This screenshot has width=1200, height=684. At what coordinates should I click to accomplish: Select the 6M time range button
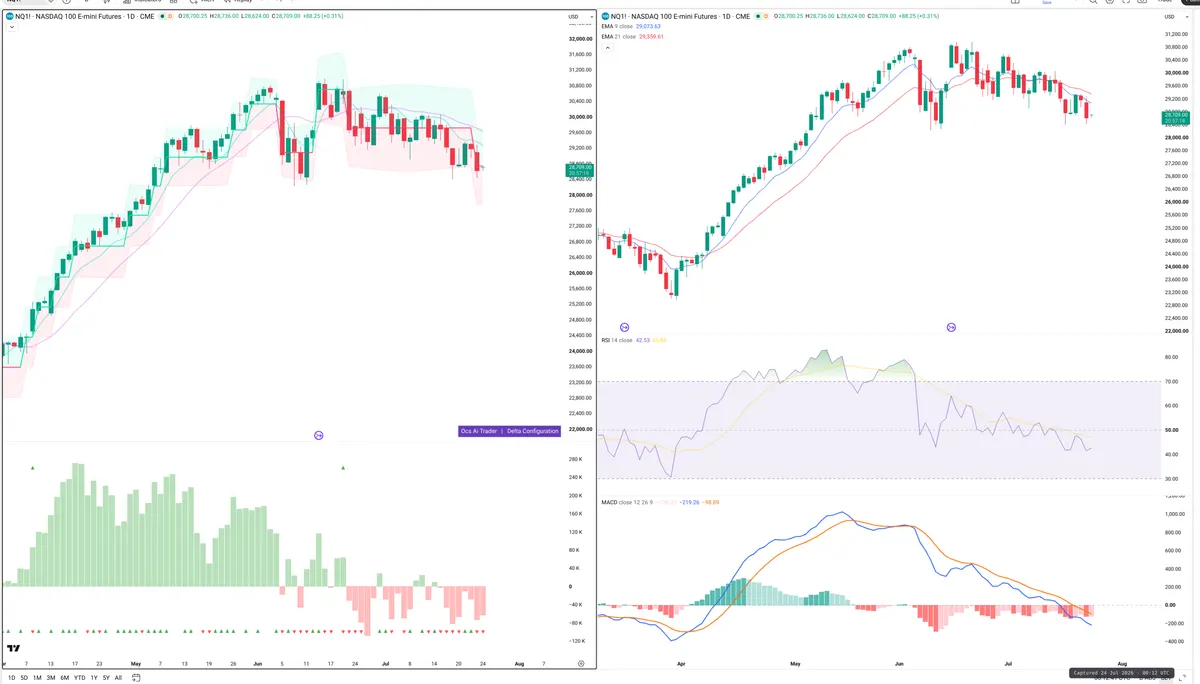[64, 677]
